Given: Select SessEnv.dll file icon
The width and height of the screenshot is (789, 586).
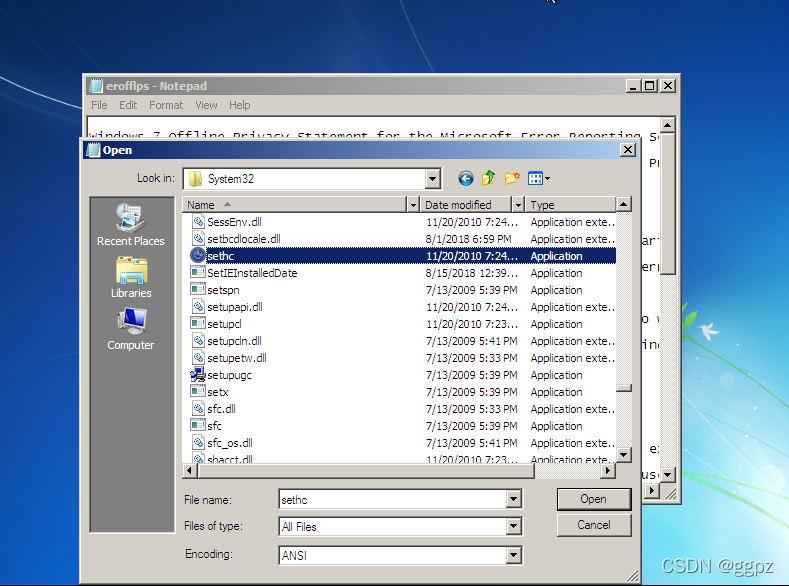Looking at the screenshot, I should tap(198, 222).
